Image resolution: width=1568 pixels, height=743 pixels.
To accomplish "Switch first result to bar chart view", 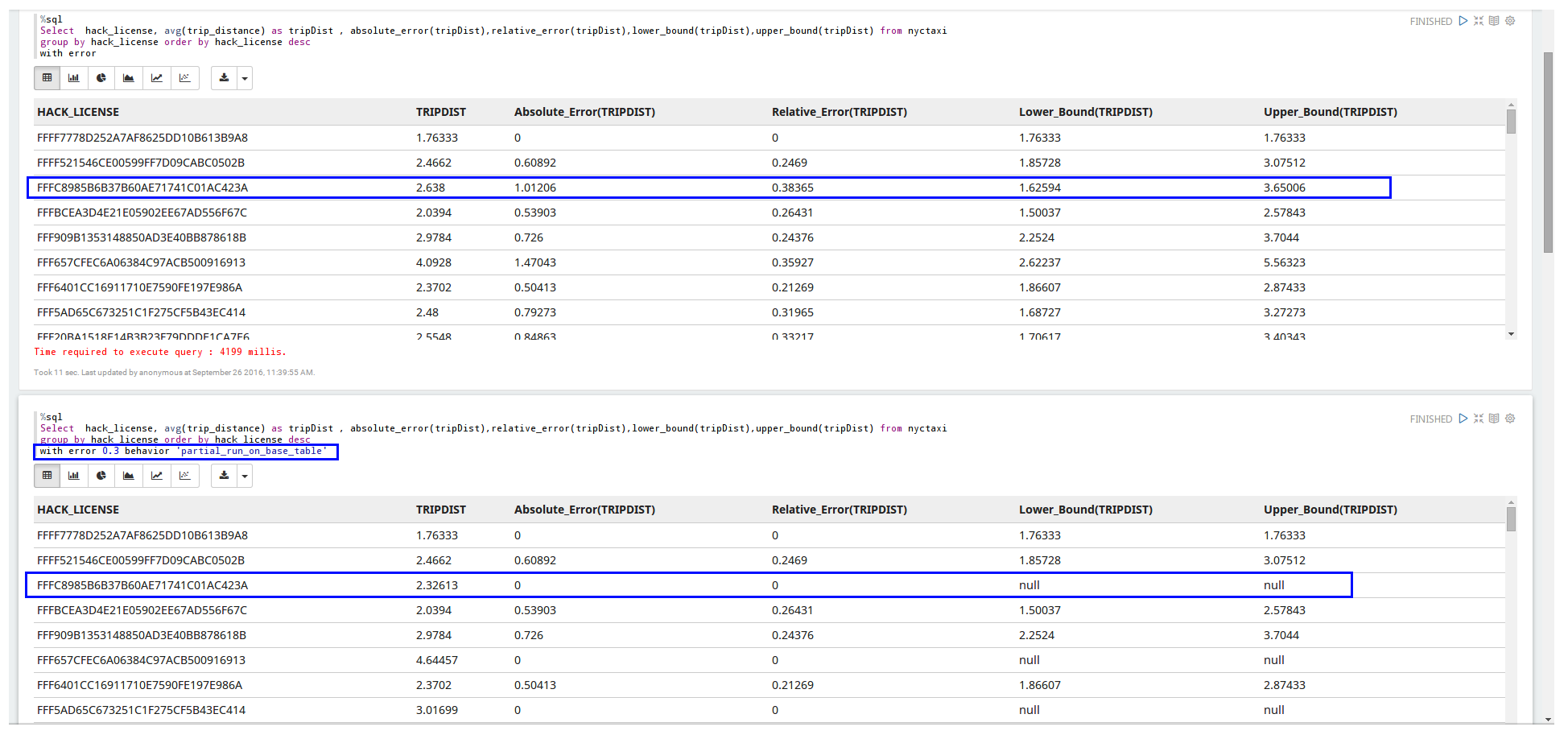I will pos(74,78).
